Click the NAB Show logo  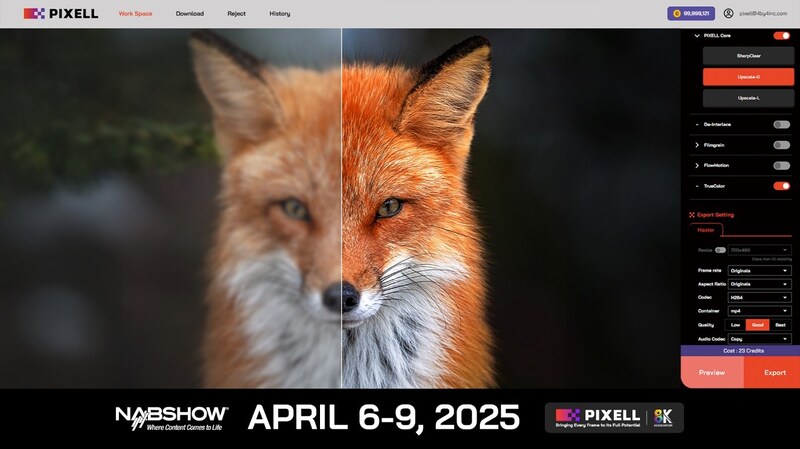tap(171, 417)
